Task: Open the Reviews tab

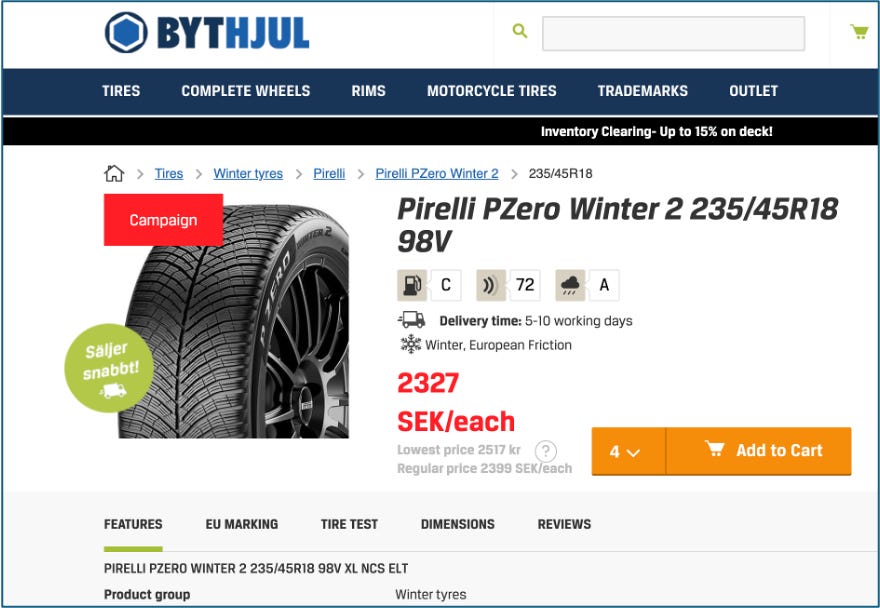Action: coord(564,524)
